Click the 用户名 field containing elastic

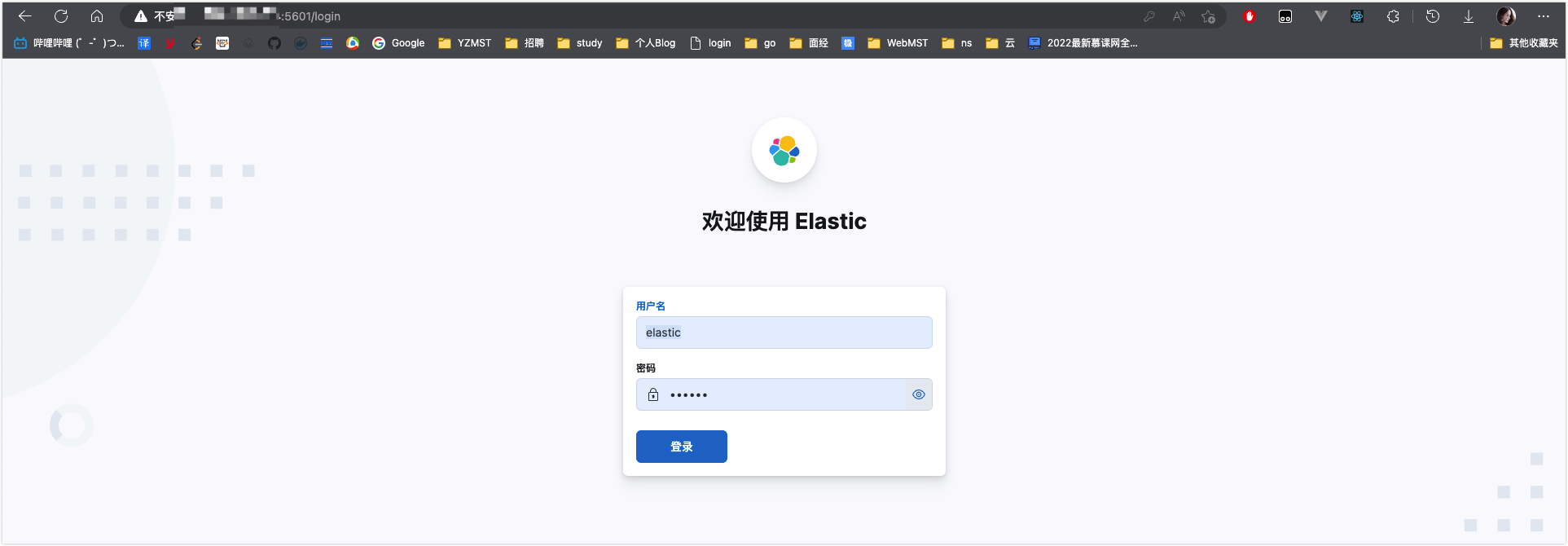tap(784, 332)
